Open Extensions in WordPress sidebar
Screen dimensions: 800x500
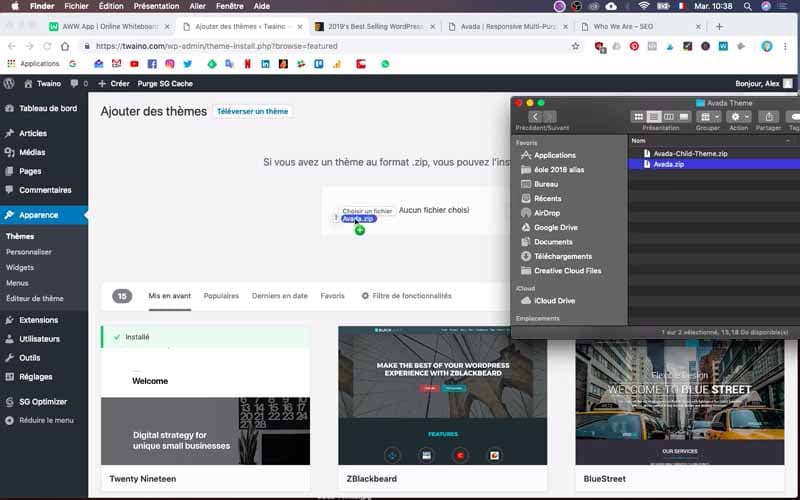point(44,320)
